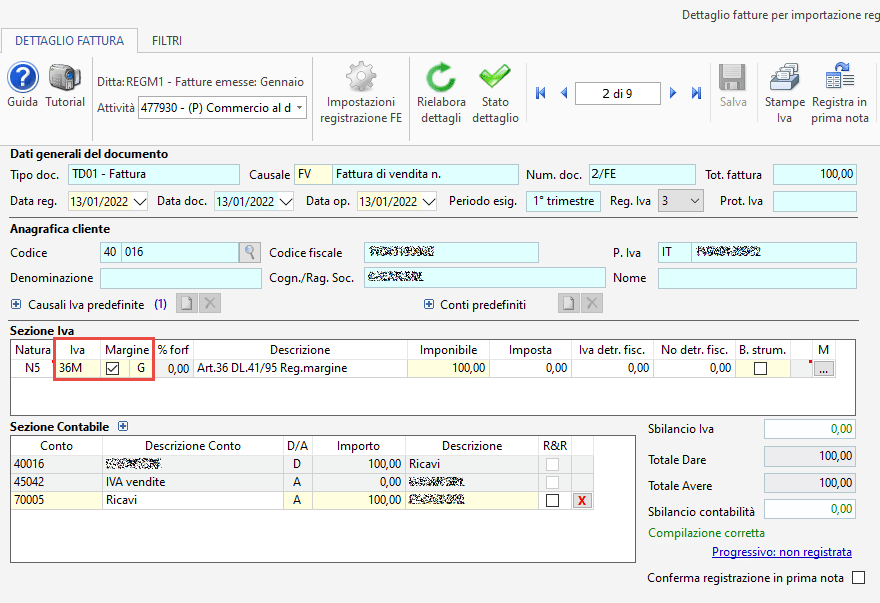The image size is (880, 603).
Task: Open the Data doc. date picker
Action: (x=286, y=201)
